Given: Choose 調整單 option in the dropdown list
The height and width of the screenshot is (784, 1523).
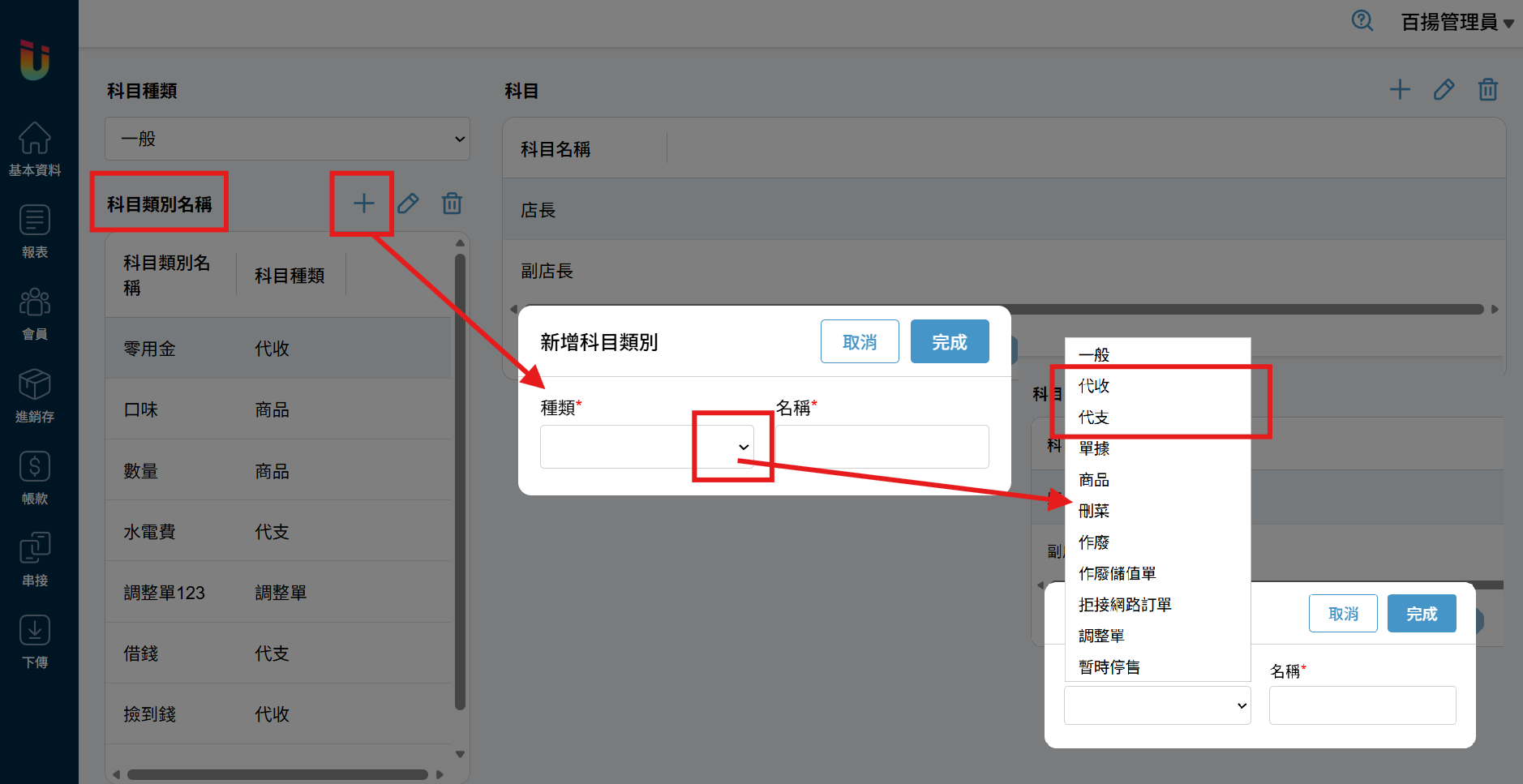Looking at the screenshot, I should 1101,636.
